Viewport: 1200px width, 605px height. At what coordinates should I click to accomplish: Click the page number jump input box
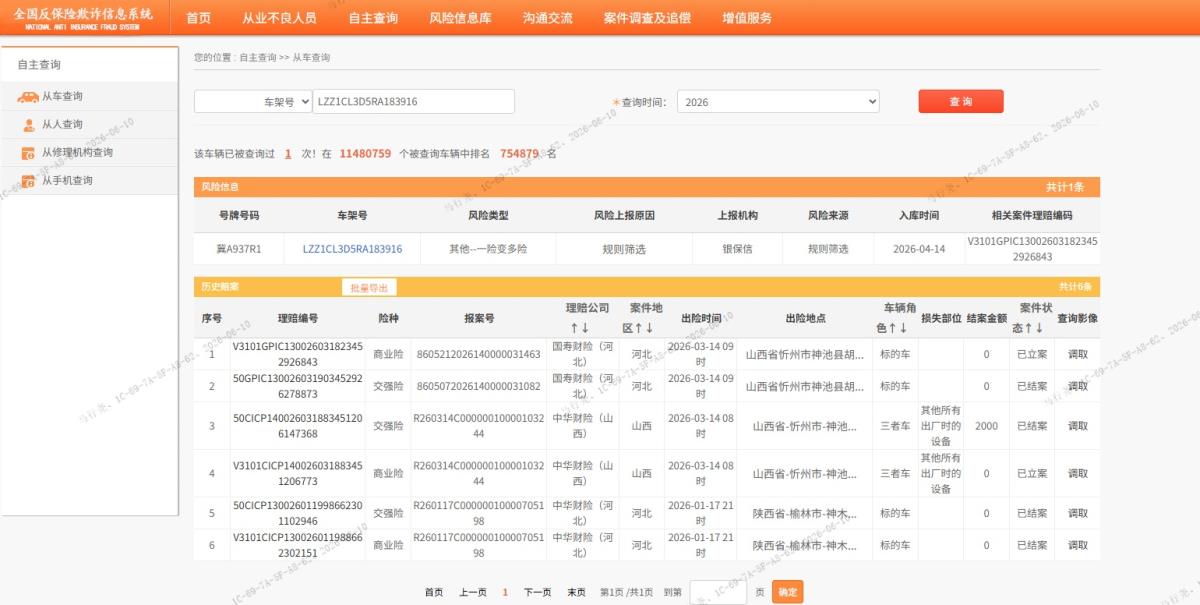[718, 592]
